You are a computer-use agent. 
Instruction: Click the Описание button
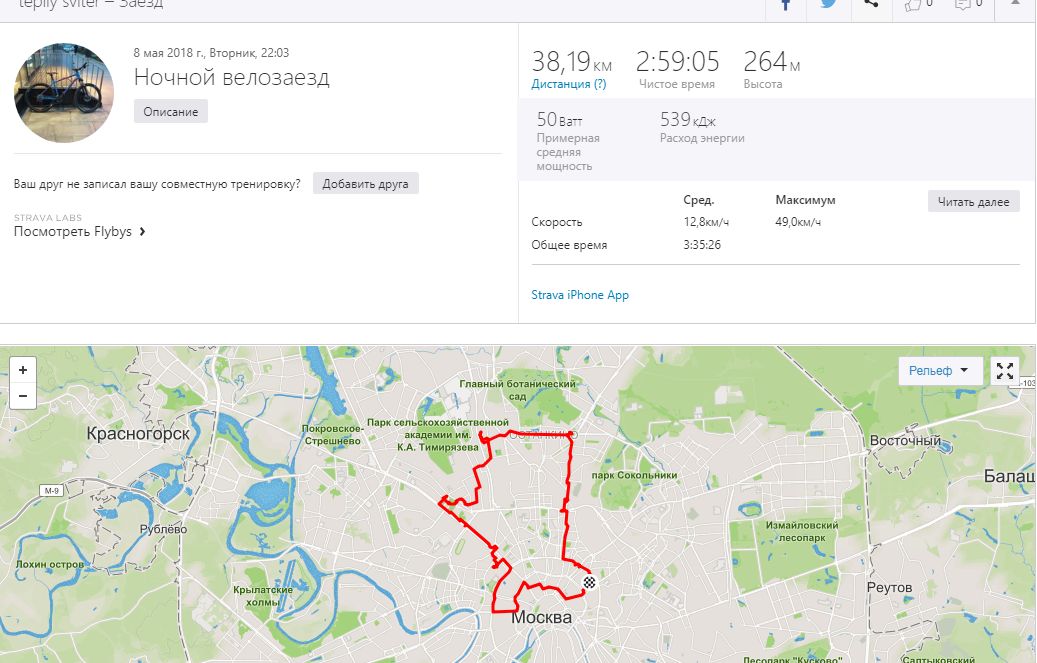point(171,111)
